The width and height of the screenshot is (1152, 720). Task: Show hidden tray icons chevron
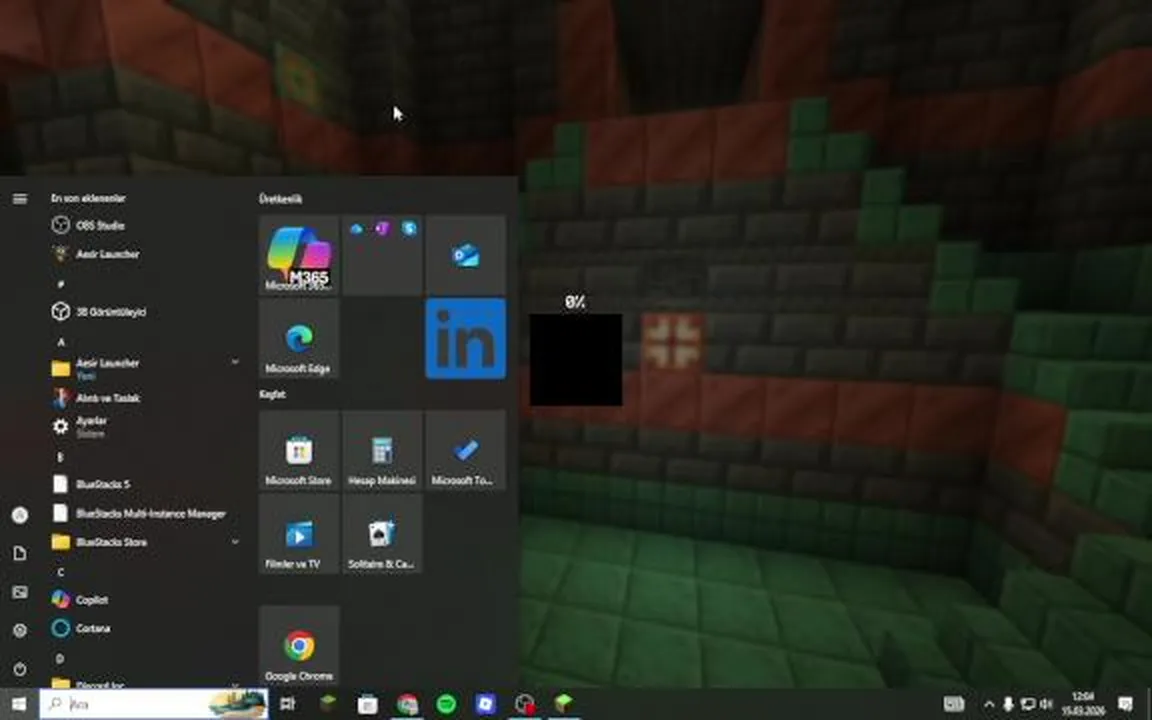[989, 705]
